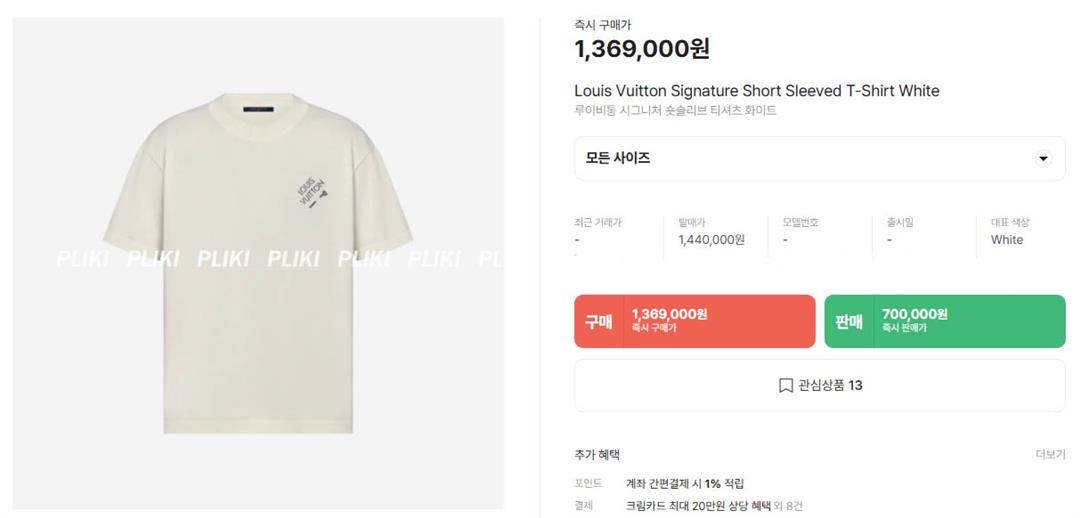Open 더보기 for additional benefits

(x=1050, y=455)
